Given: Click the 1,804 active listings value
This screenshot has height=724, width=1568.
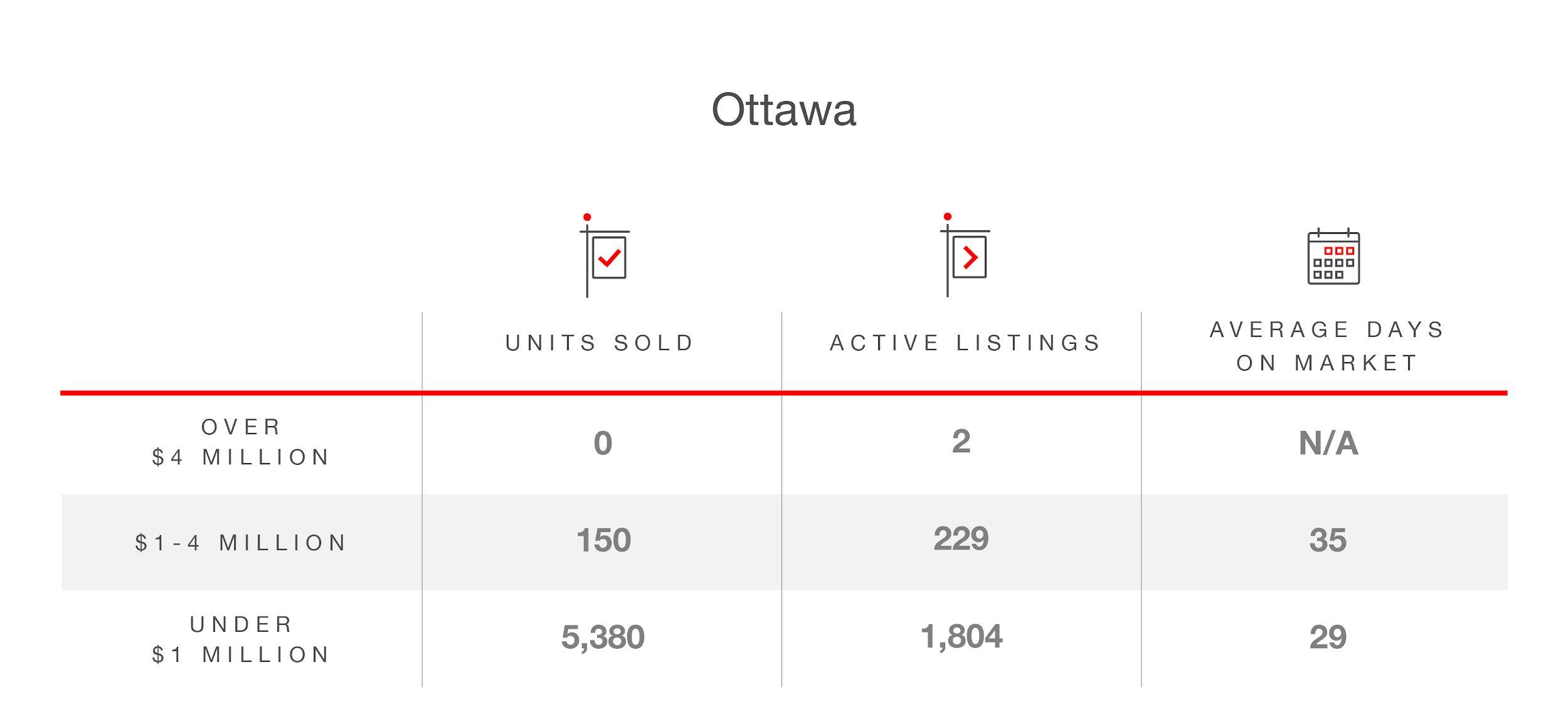Looking at the screenshot, I should 961,637.
